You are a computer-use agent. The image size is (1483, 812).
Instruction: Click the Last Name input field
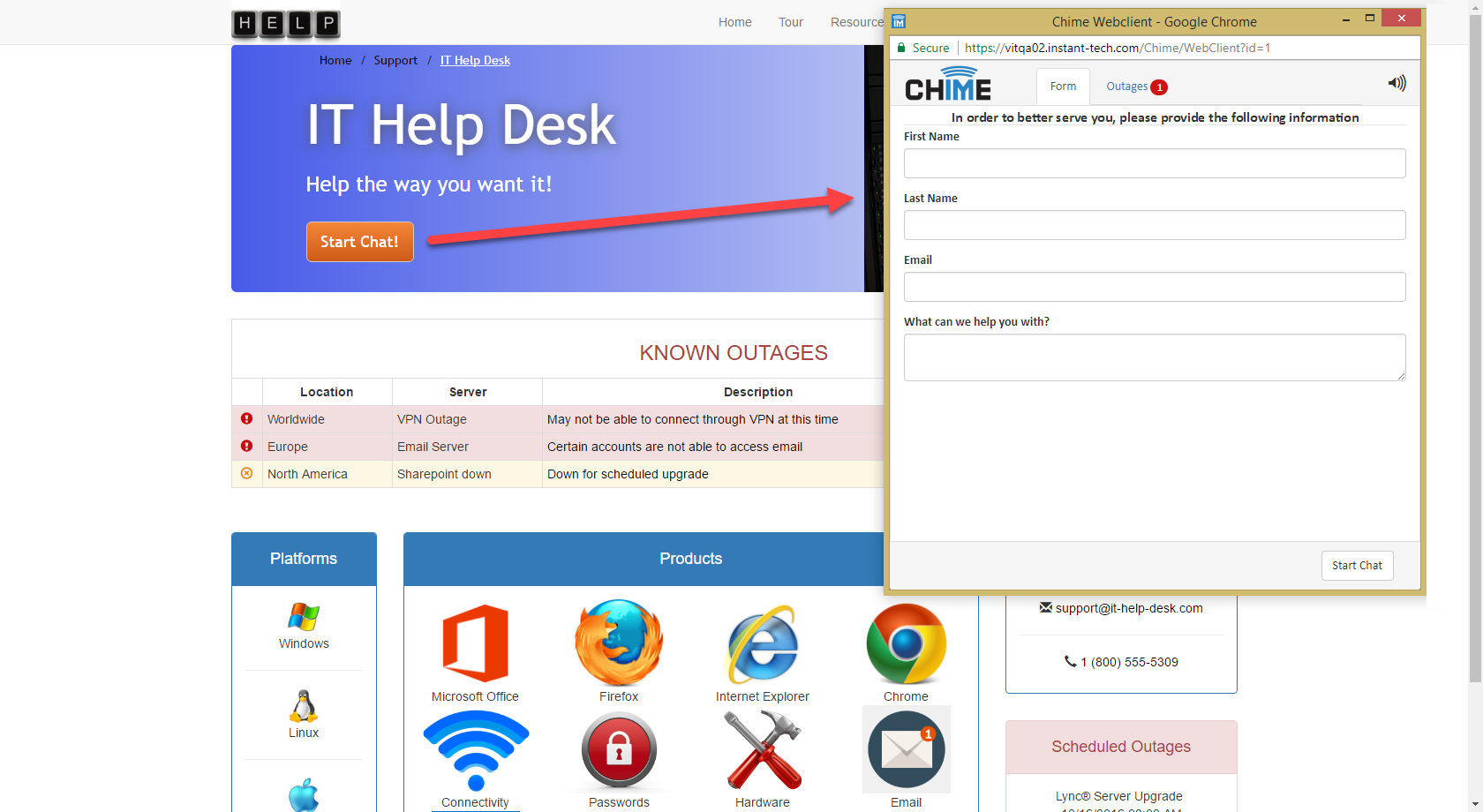click(x=1155, y=225)
